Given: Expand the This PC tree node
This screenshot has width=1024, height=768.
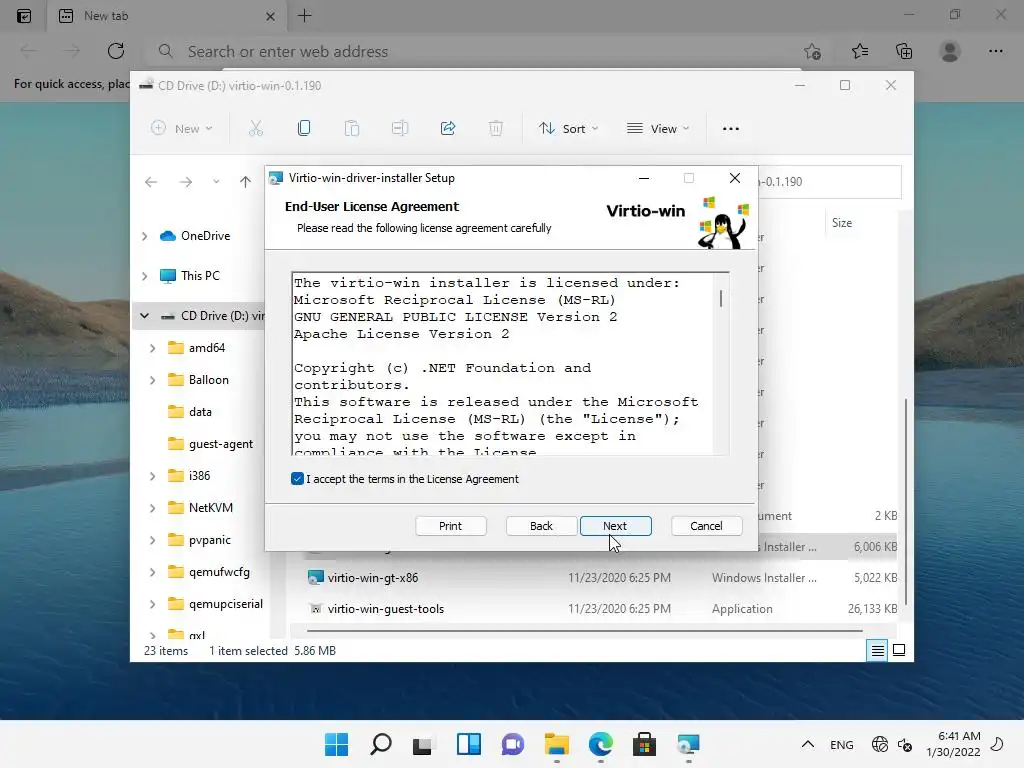Looking at the screenshot, I should pos(145,276).
